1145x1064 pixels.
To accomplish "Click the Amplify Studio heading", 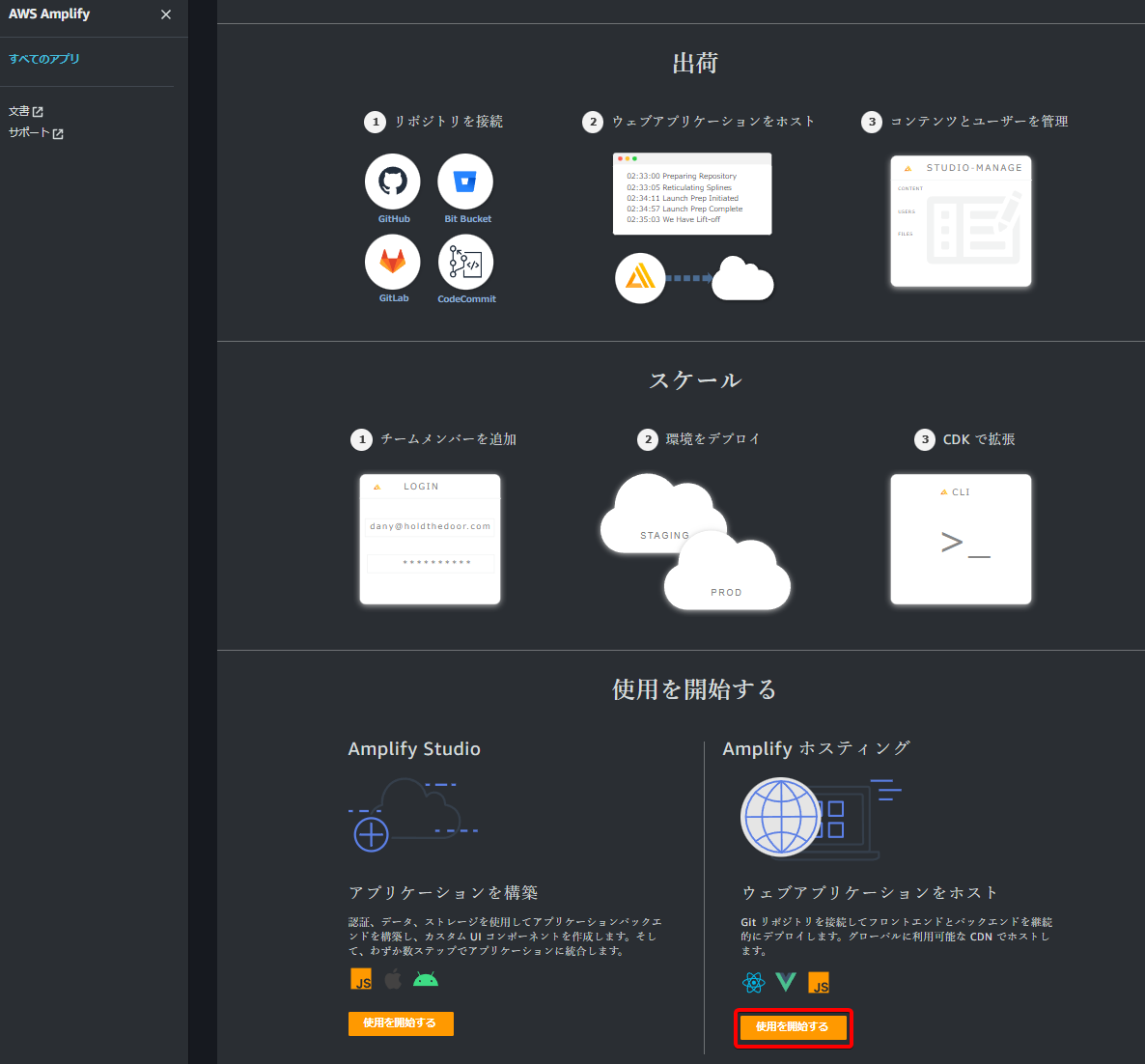I will pos(414,748).
